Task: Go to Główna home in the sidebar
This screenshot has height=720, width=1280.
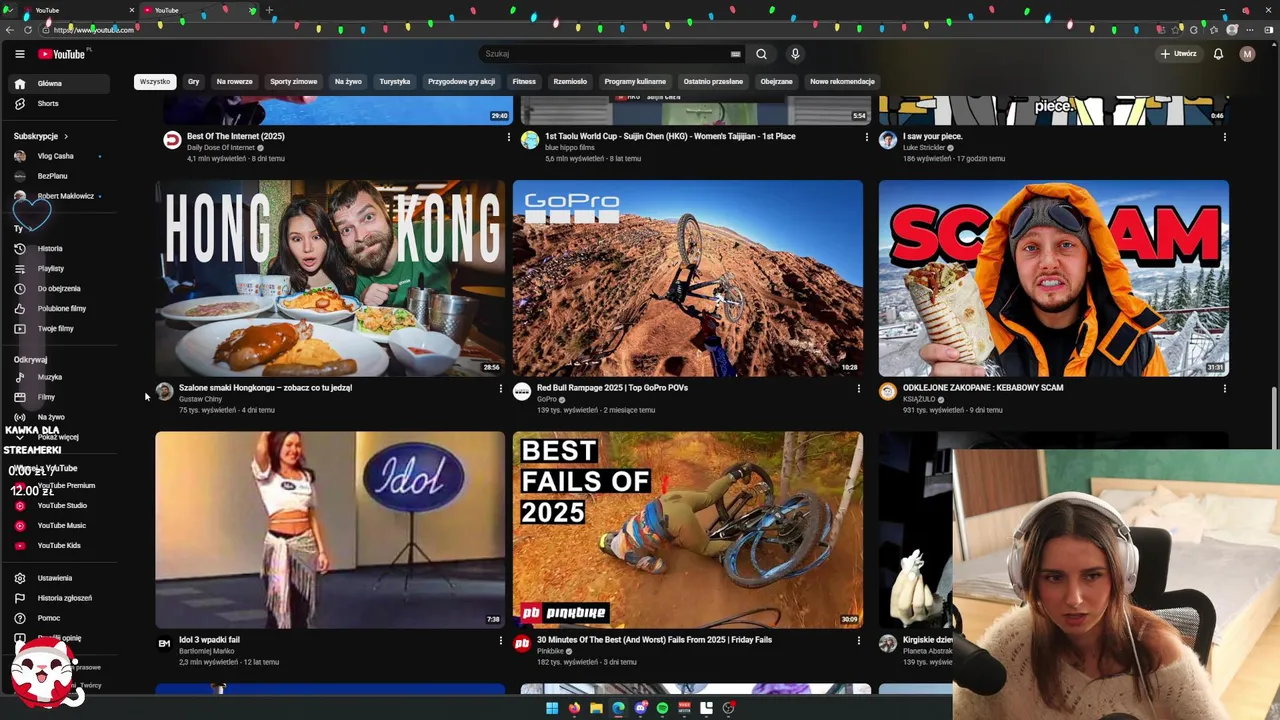Action: click(59, 84)
